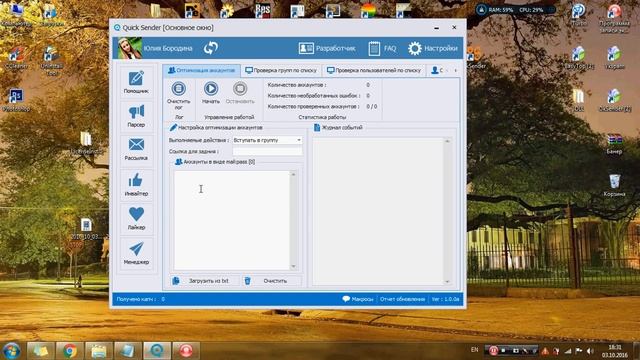Open the CCleaner desktop shortcut
The height and width of the screenshot is (360, 640).
click(16, 58)
